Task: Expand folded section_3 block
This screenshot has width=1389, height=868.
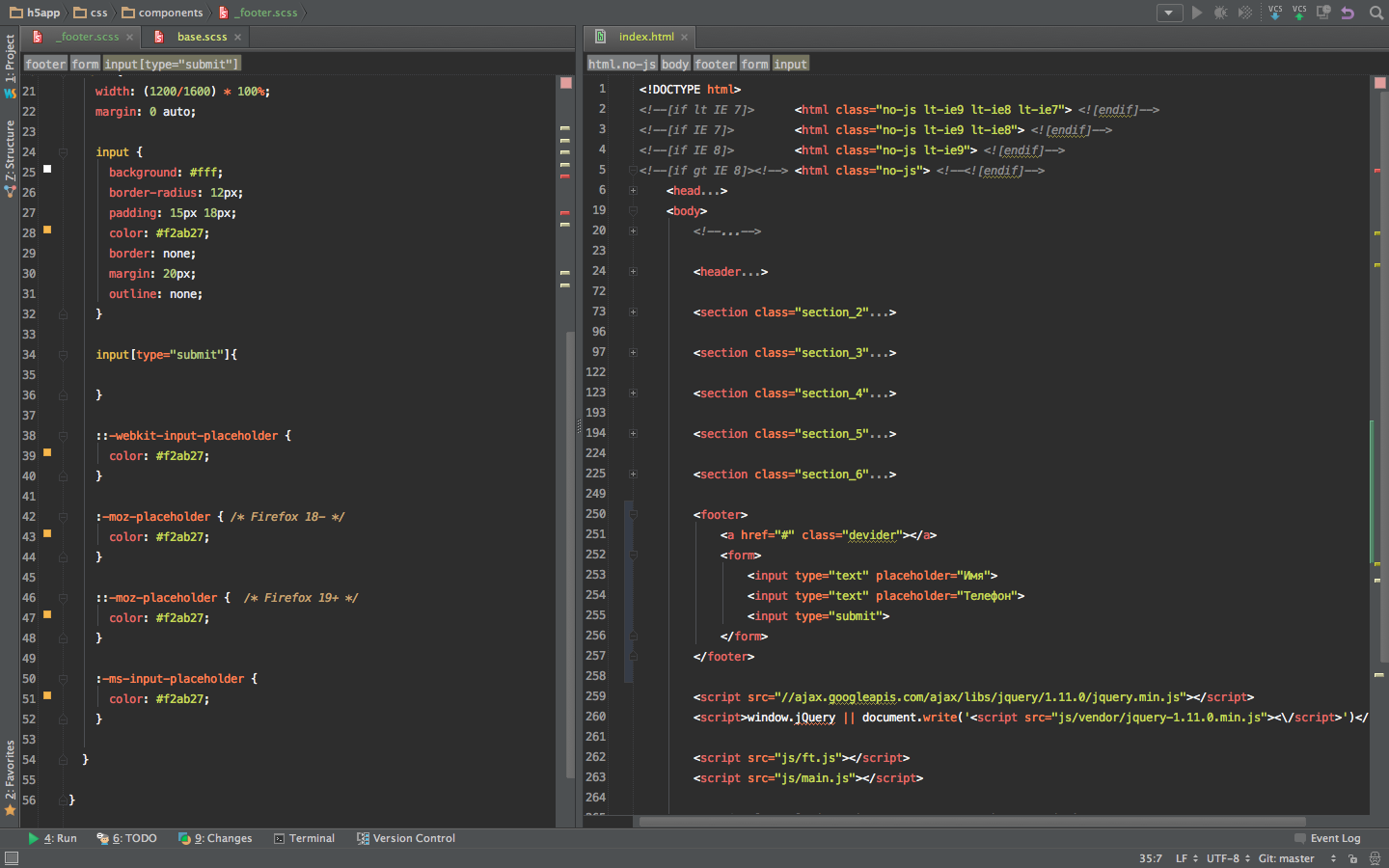Action: click(x=633, y=353)
